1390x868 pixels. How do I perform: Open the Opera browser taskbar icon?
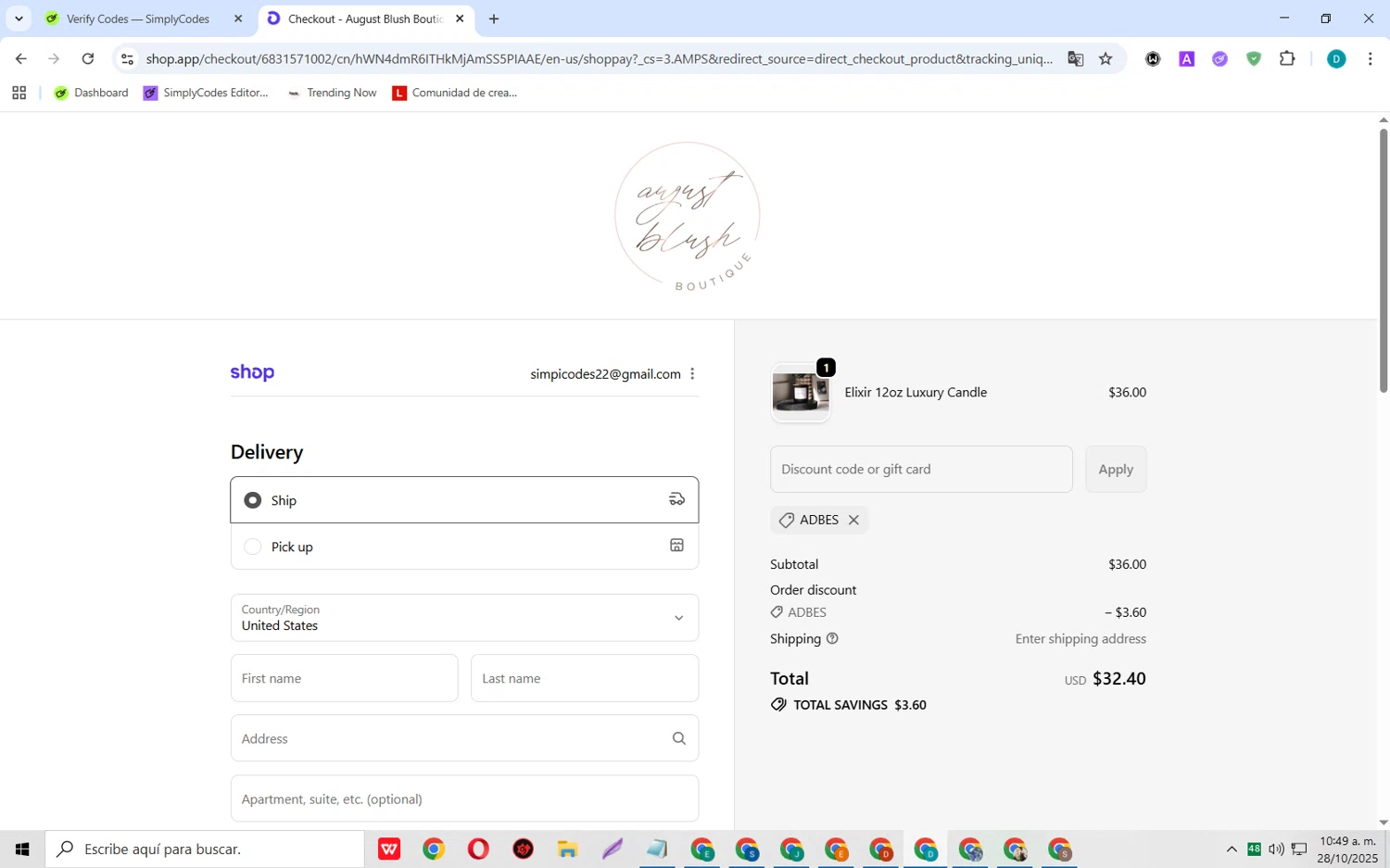point(478,849)
